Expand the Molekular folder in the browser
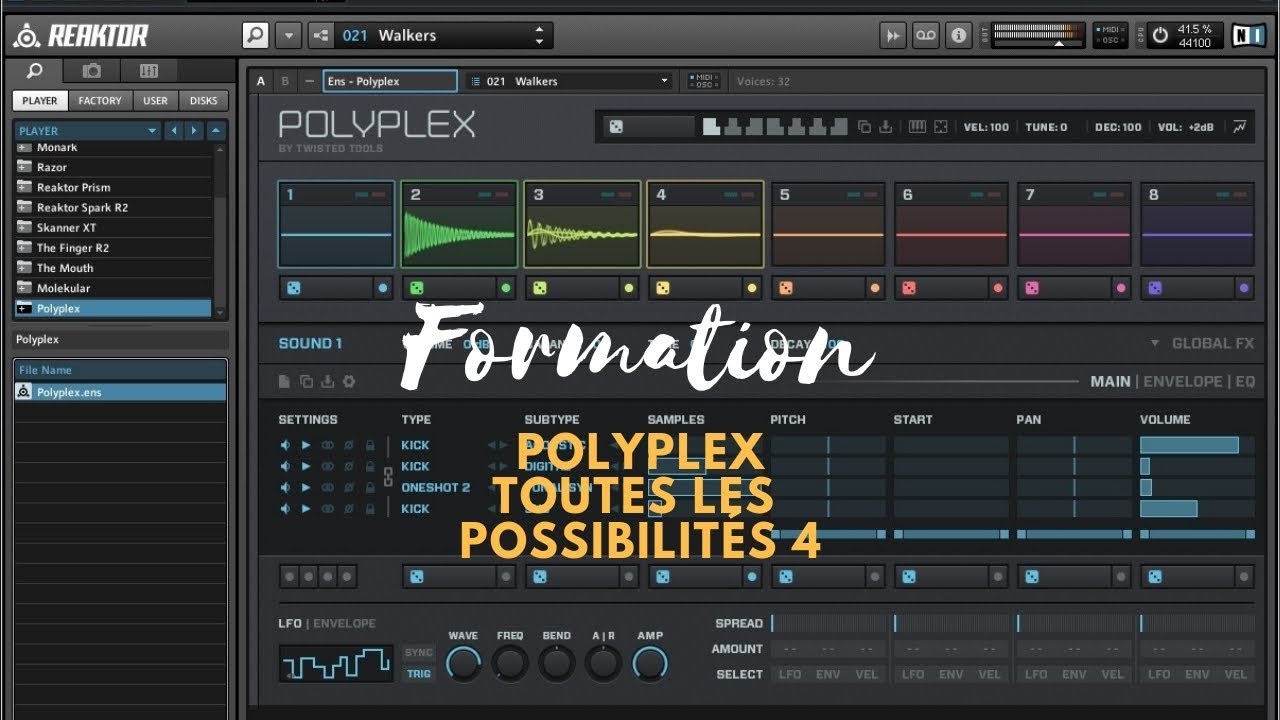1280x720 pixels. tap(25, 288)
